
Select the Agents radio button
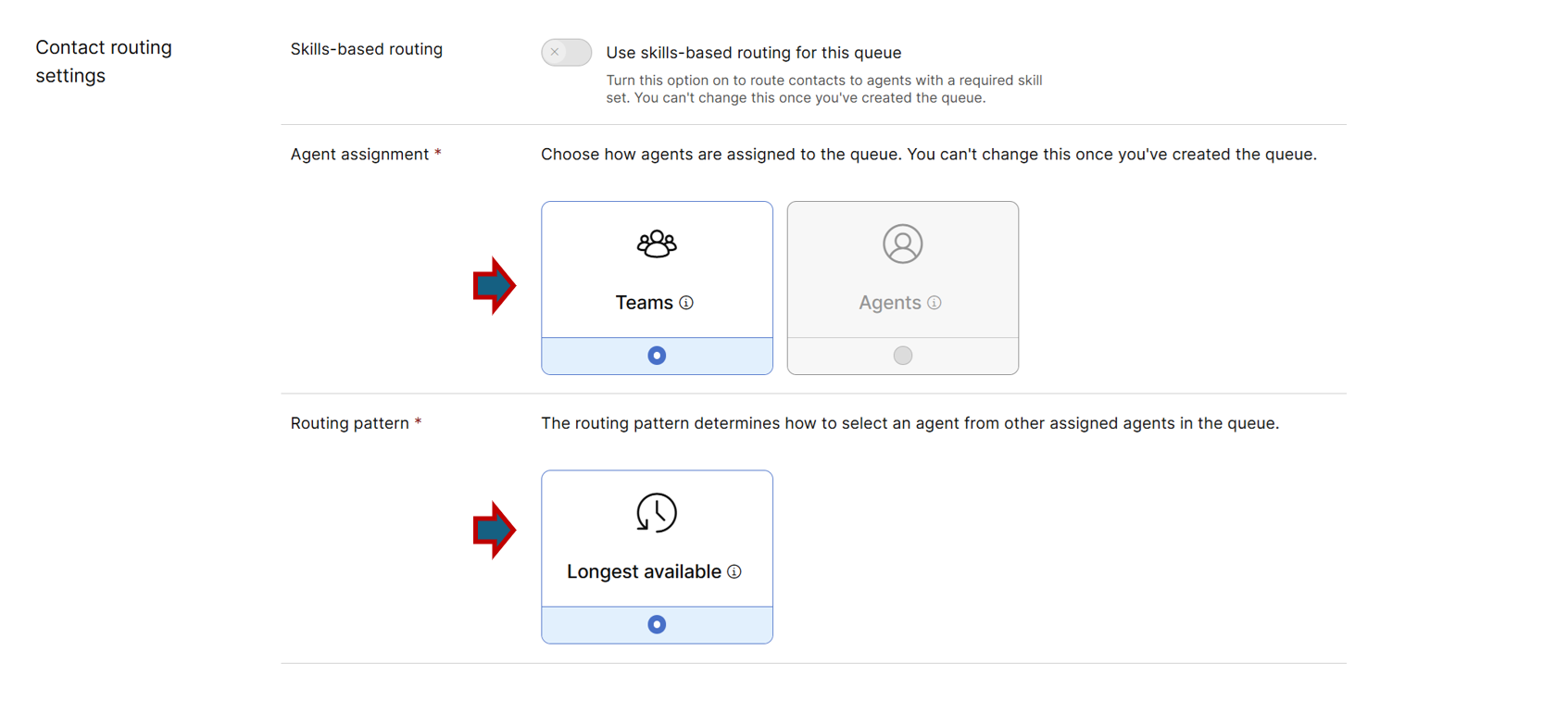point(902,356)
